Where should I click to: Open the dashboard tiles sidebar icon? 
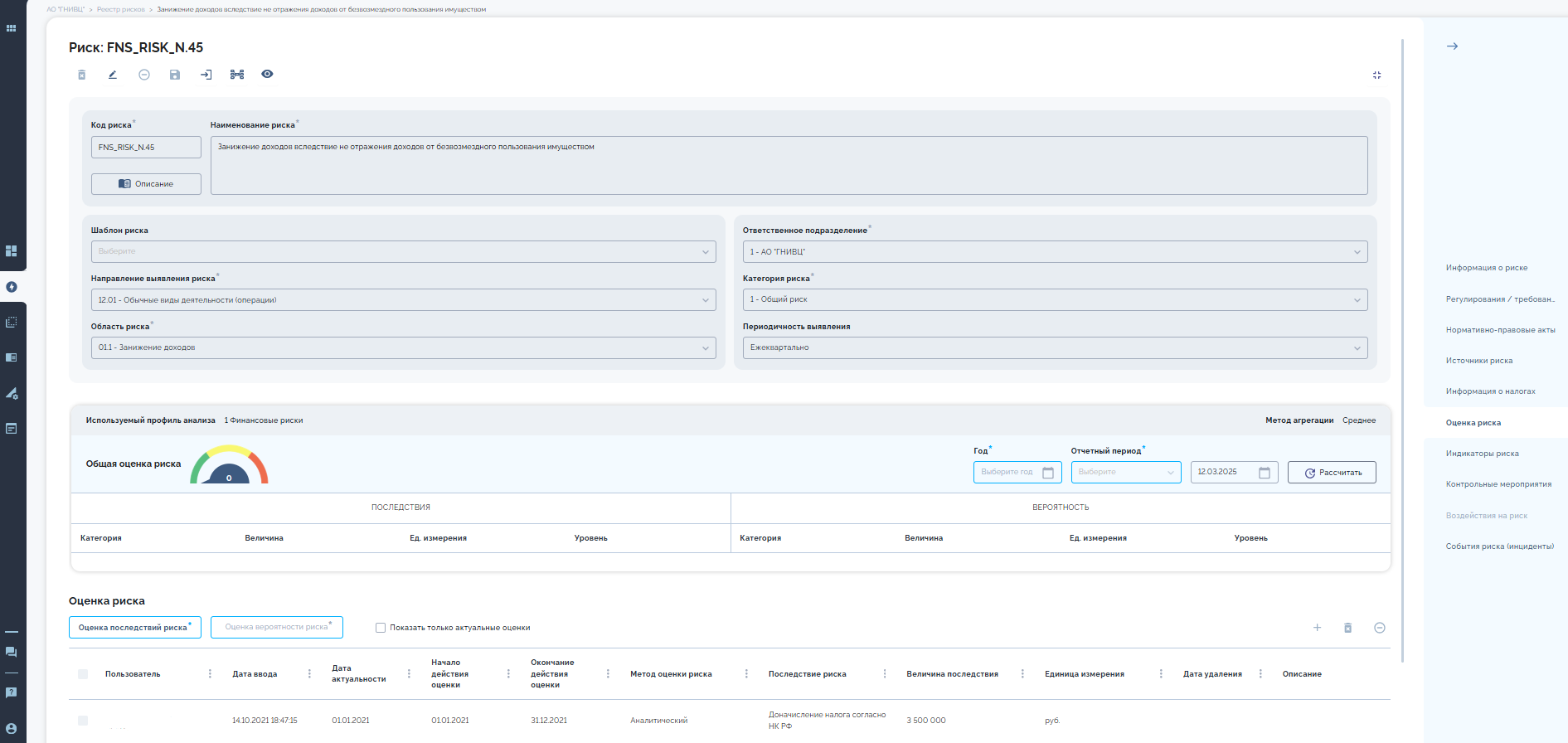(x=11, y=250)
